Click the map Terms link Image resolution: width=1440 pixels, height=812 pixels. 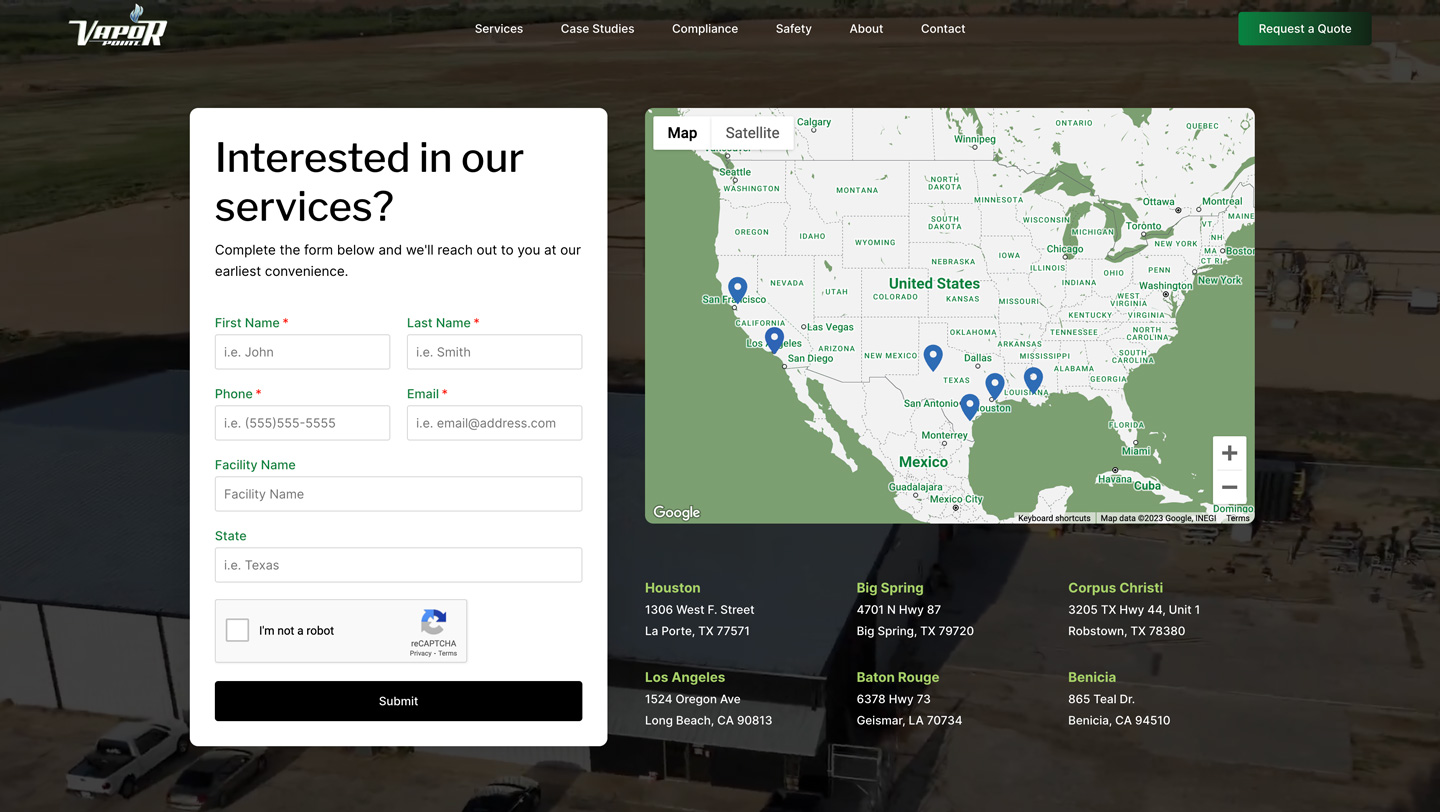1237,518
